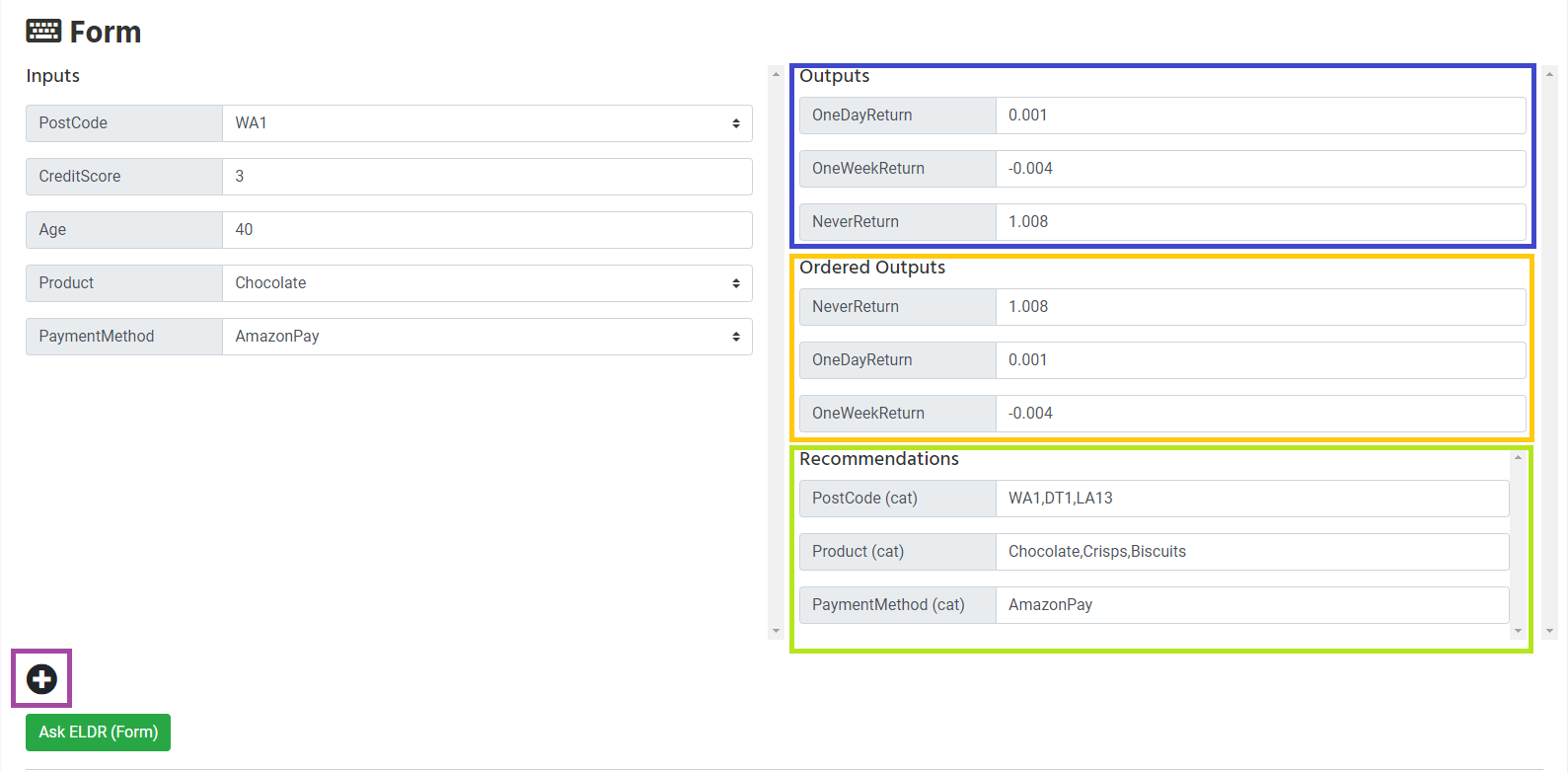Click the Form page title
The width and height of the screenshot is (1568, 773).
106,32
